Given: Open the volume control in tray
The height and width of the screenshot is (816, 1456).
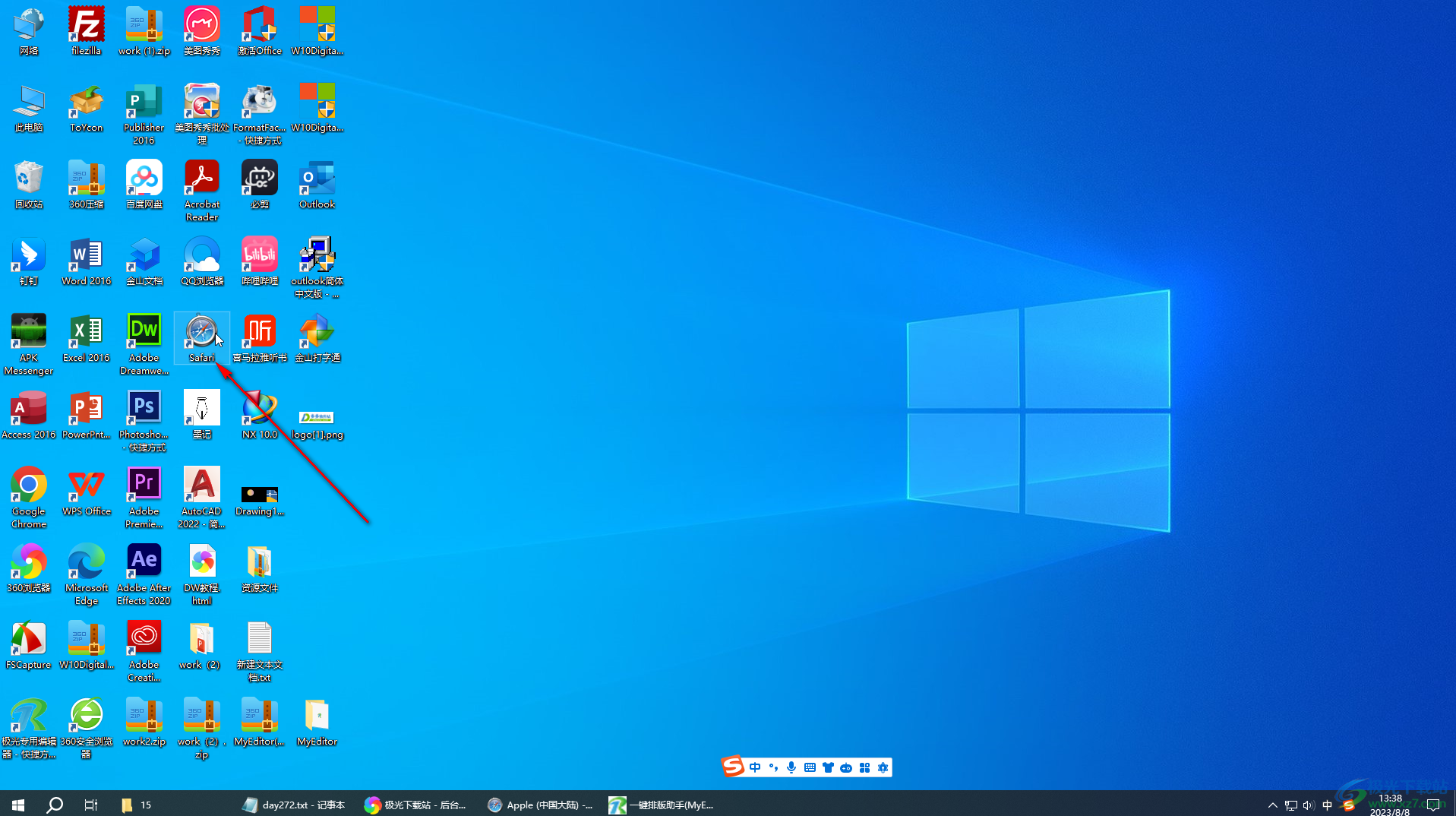Looking at the screenshot, I should pos(1308,805).
